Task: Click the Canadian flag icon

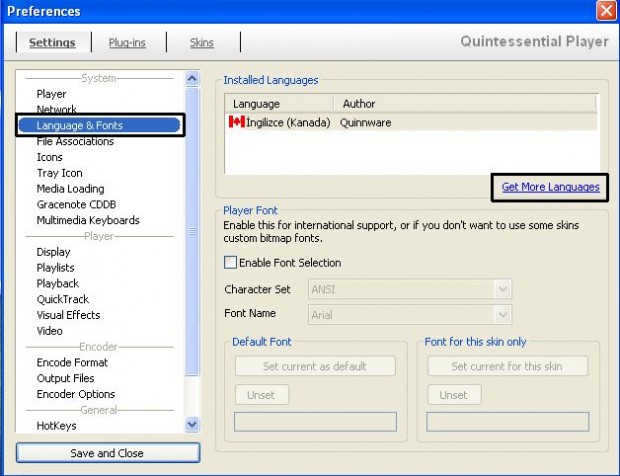Action: 236,122
